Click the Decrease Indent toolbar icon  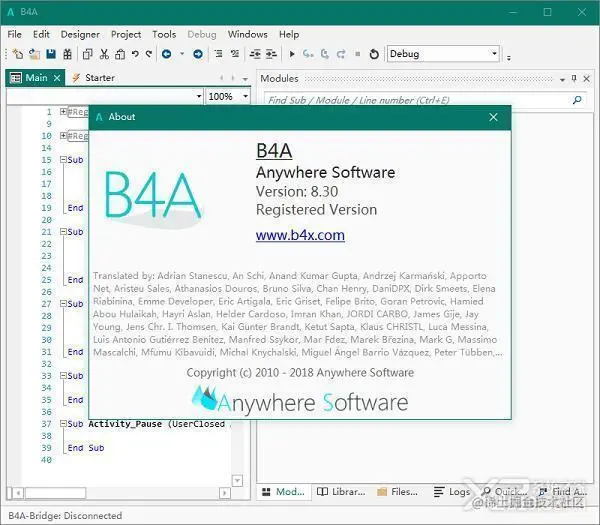[x=255, y=54]
